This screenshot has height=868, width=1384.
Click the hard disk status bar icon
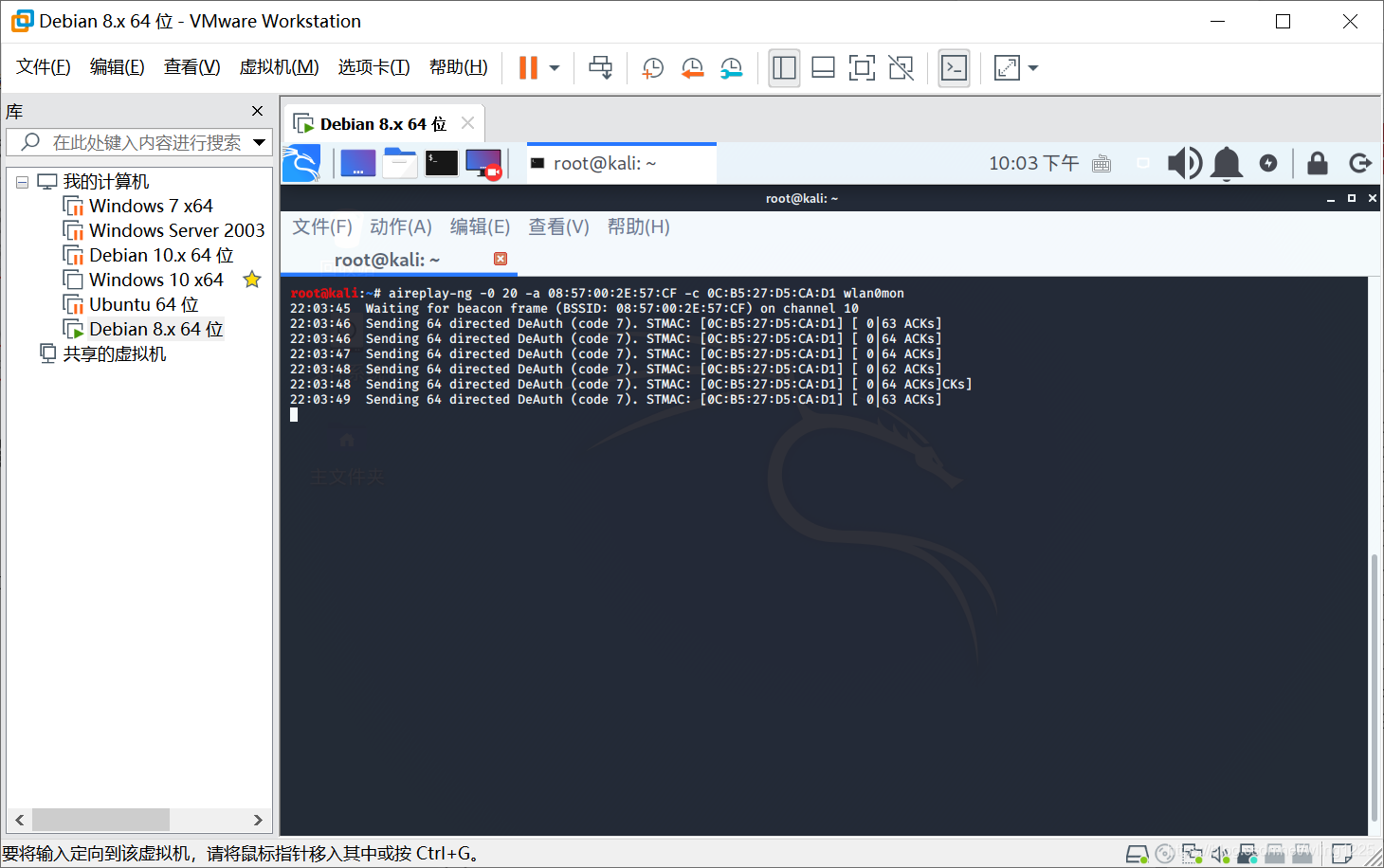coord(1137,854)
